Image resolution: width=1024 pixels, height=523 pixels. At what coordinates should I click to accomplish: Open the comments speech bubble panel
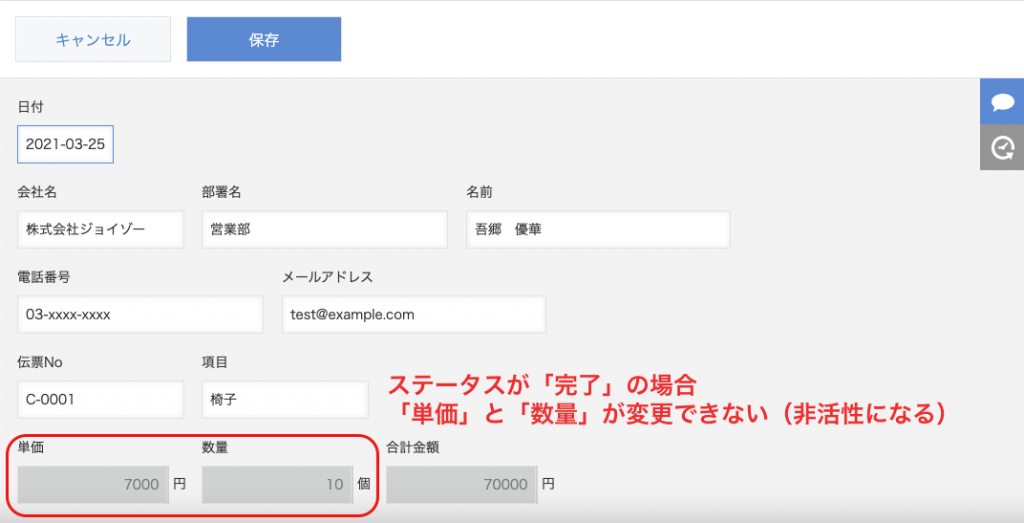[1002, 102]
